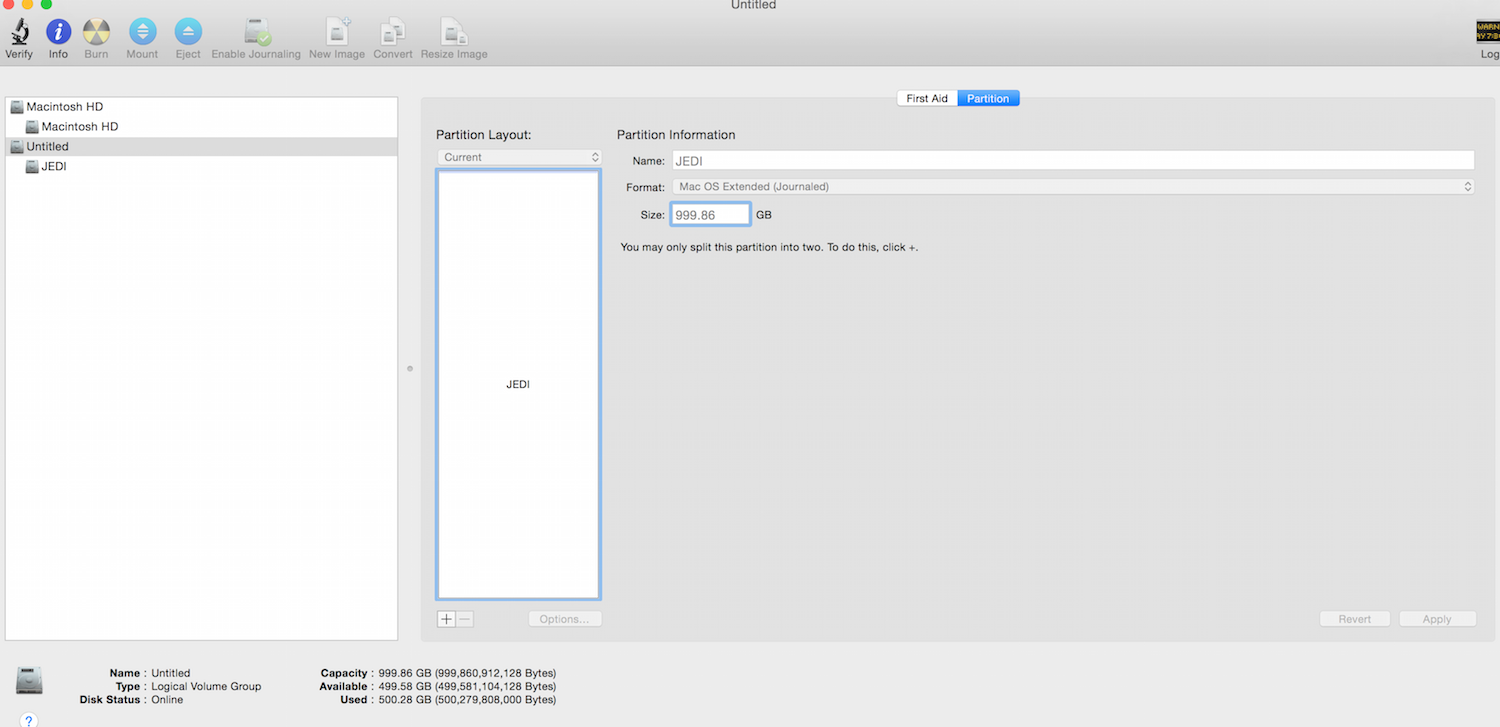This screenshot has width=1500, height=727.
Task: Click the Eject toolbar icon
Action: (188, 32)
